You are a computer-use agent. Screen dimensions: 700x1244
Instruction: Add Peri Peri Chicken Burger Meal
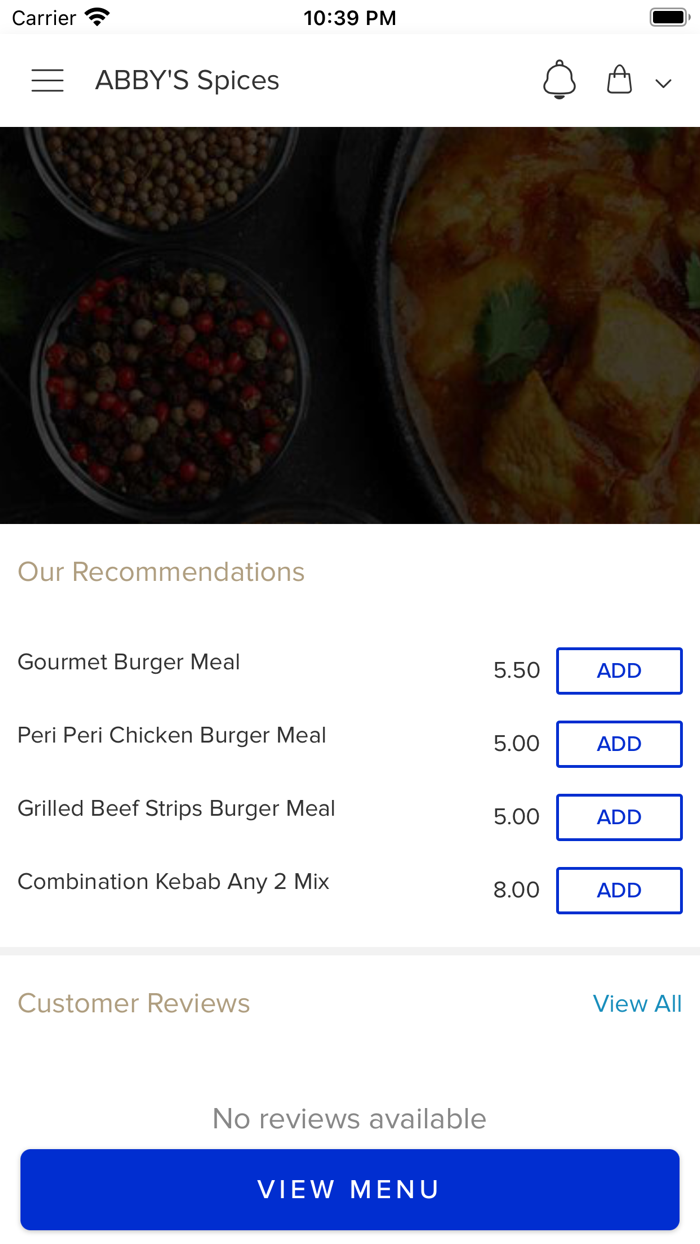[x=619, y=744]
